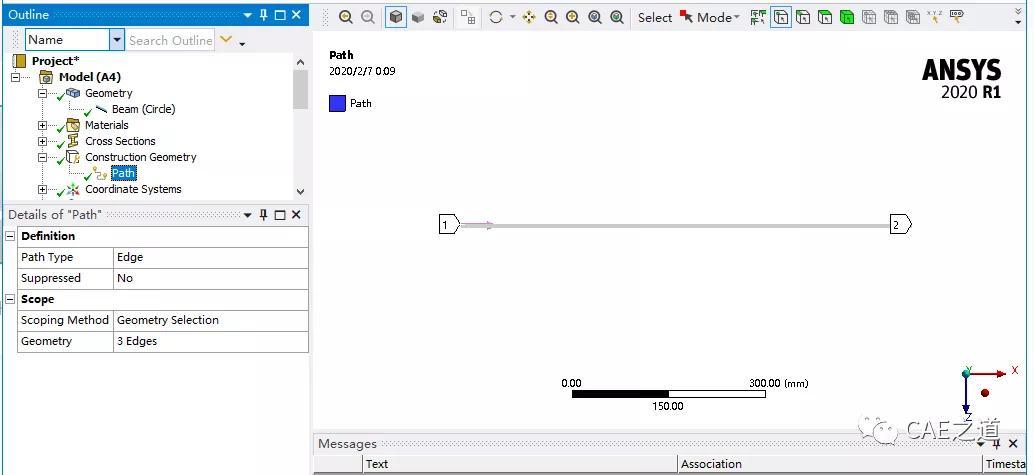The width and height of the screenshot is (1034, 475).
Task: Click the Previous View magnifier icon
Action: point(346,18)
